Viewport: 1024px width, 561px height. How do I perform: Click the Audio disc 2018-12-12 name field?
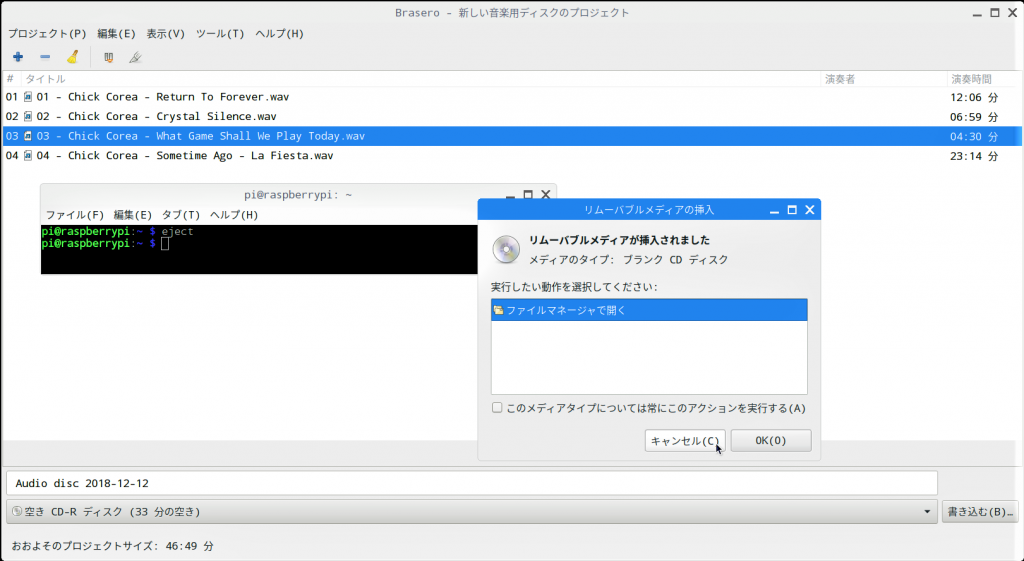click(472, 483)
